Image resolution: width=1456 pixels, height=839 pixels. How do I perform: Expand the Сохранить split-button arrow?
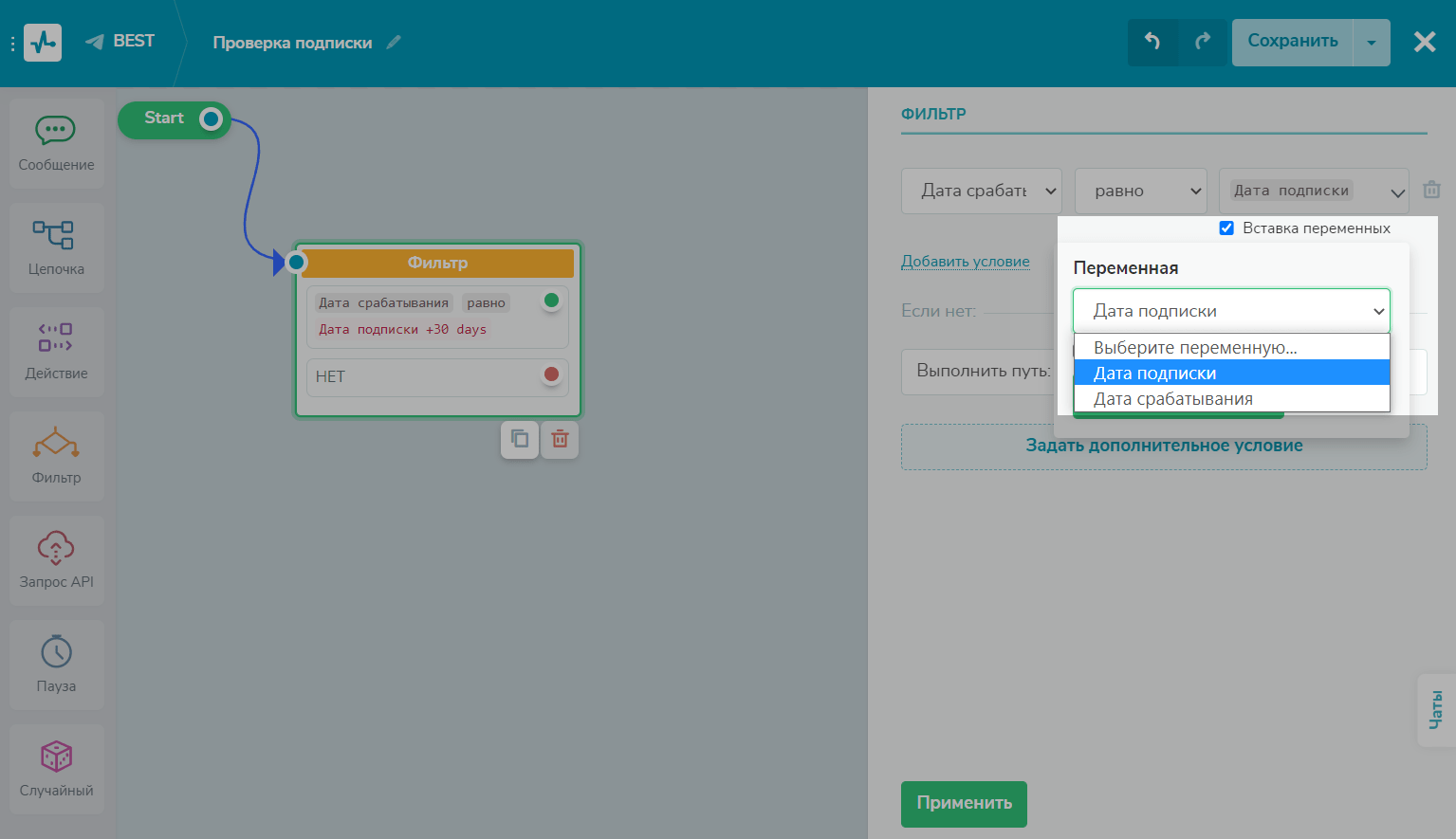coord(1371,43)
